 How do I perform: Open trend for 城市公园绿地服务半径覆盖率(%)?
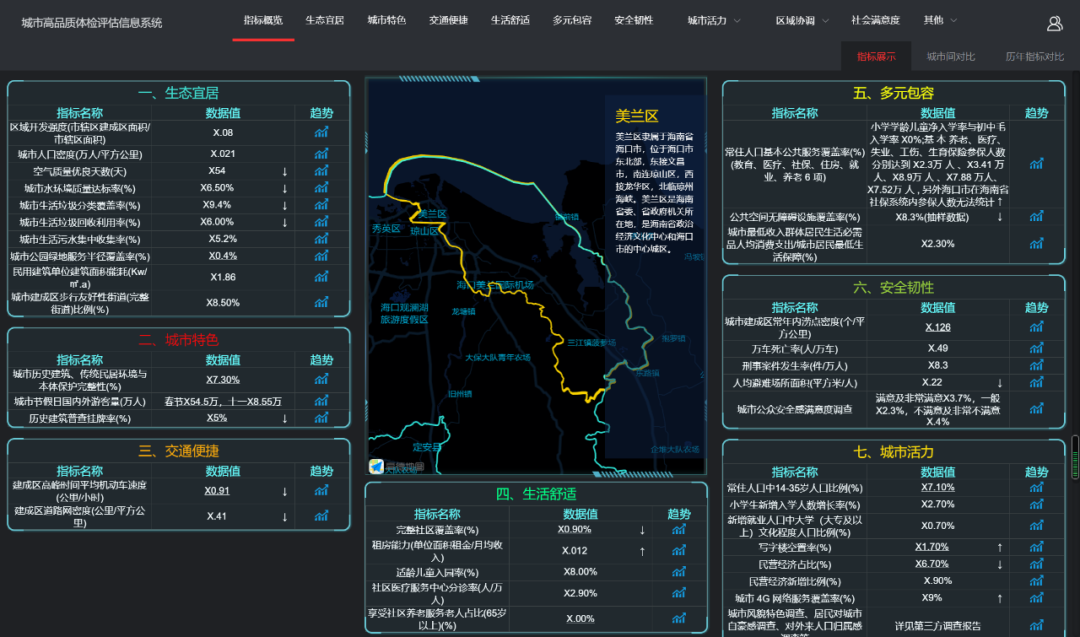[x=321, y=255]
